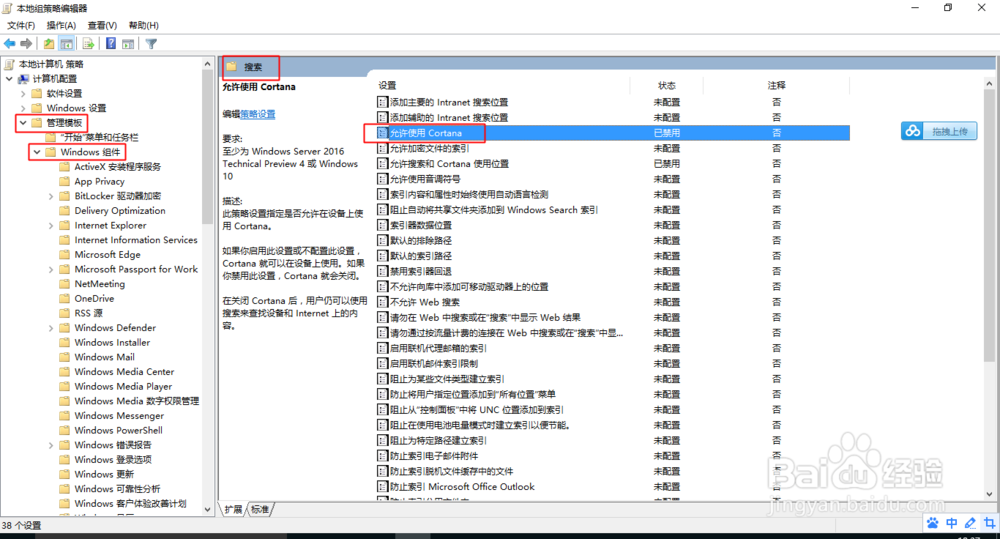This screenshot has height=539, width=1000.
Task: Open the 文件(F) menu
Action: 21,26
